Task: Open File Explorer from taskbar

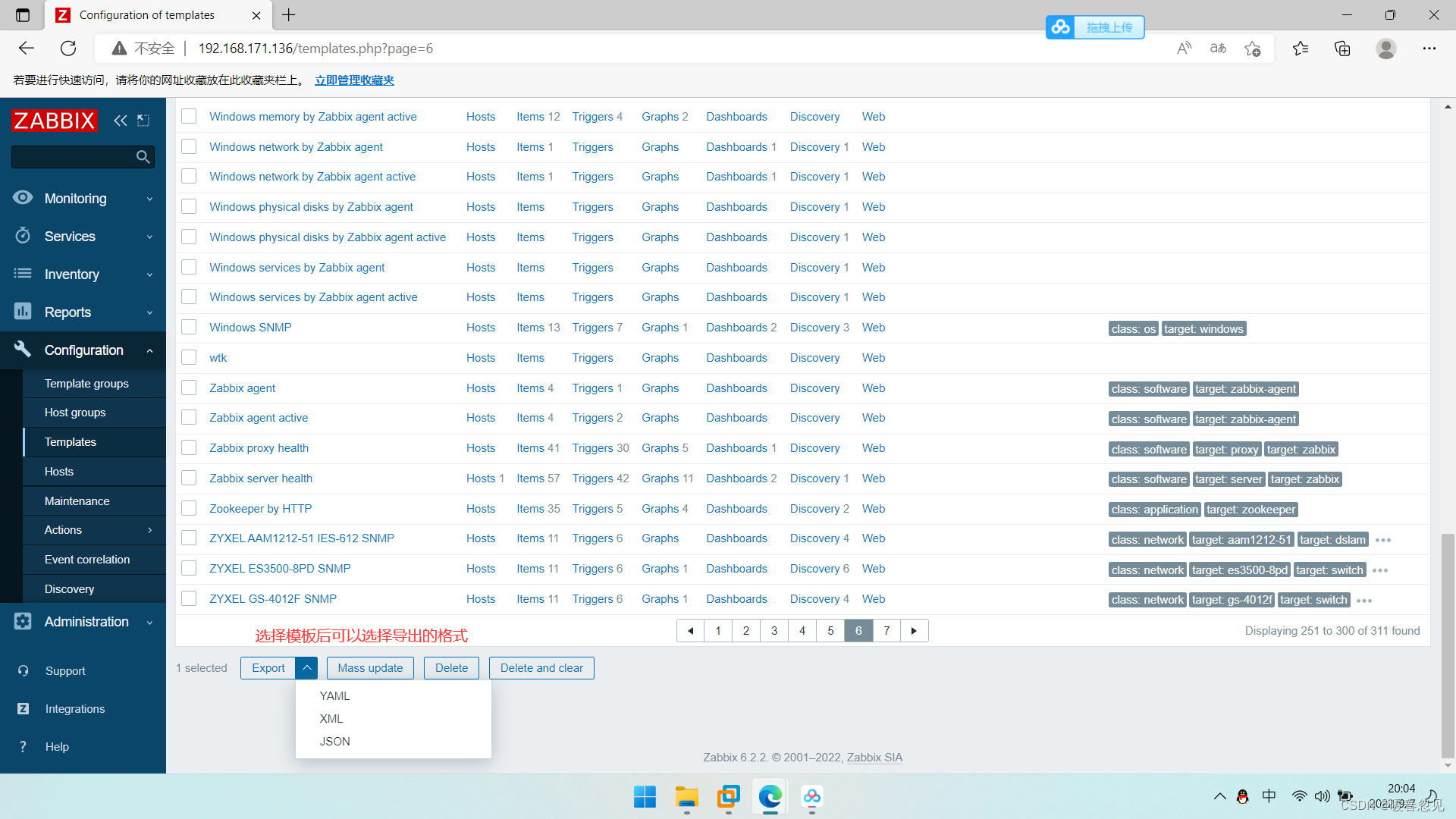Action: point(687,796)
